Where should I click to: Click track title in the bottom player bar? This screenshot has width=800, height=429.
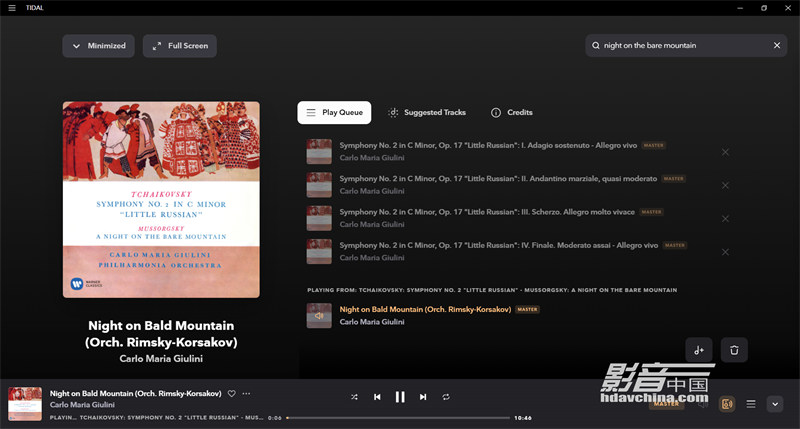point(135,393)
